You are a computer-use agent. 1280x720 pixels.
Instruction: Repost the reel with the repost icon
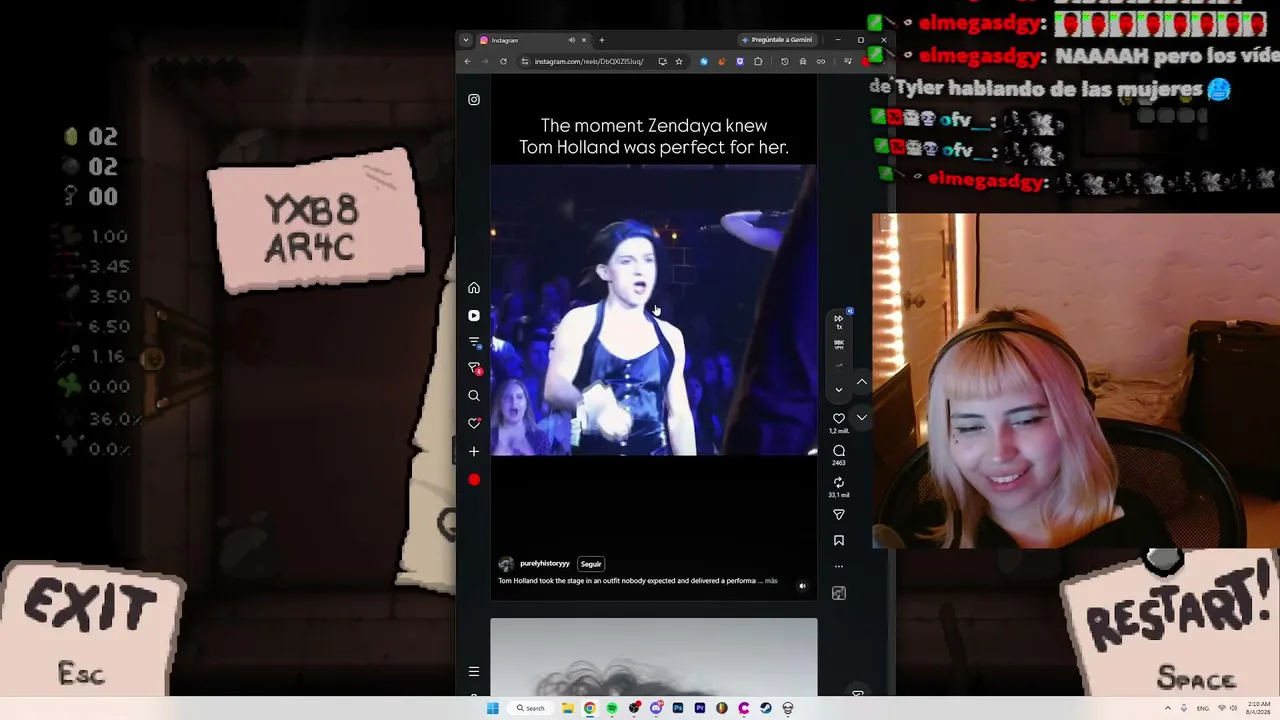[x=839, y=483]
